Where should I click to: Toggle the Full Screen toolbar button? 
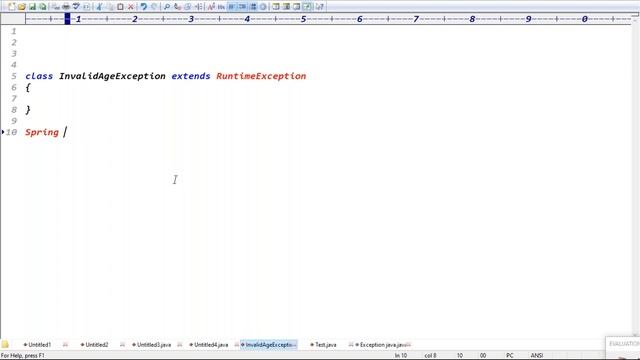307,7
